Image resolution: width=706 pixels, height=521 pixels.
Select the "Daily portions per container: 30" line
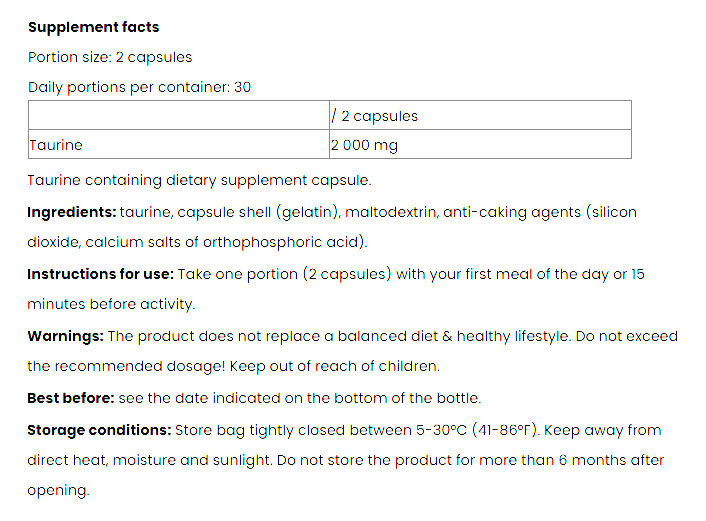139,87
